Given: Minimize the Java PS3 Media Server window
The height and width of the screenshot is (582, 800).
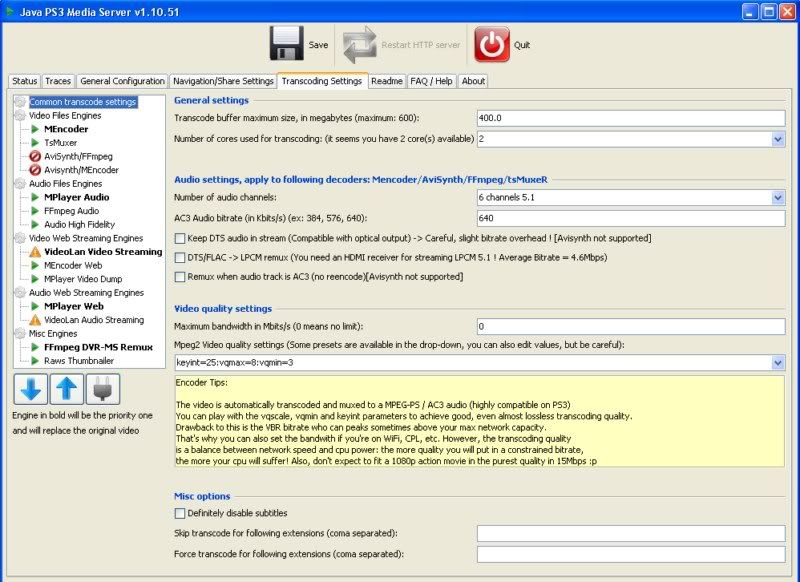Looking at the screenshot, I should coord(749,12).
